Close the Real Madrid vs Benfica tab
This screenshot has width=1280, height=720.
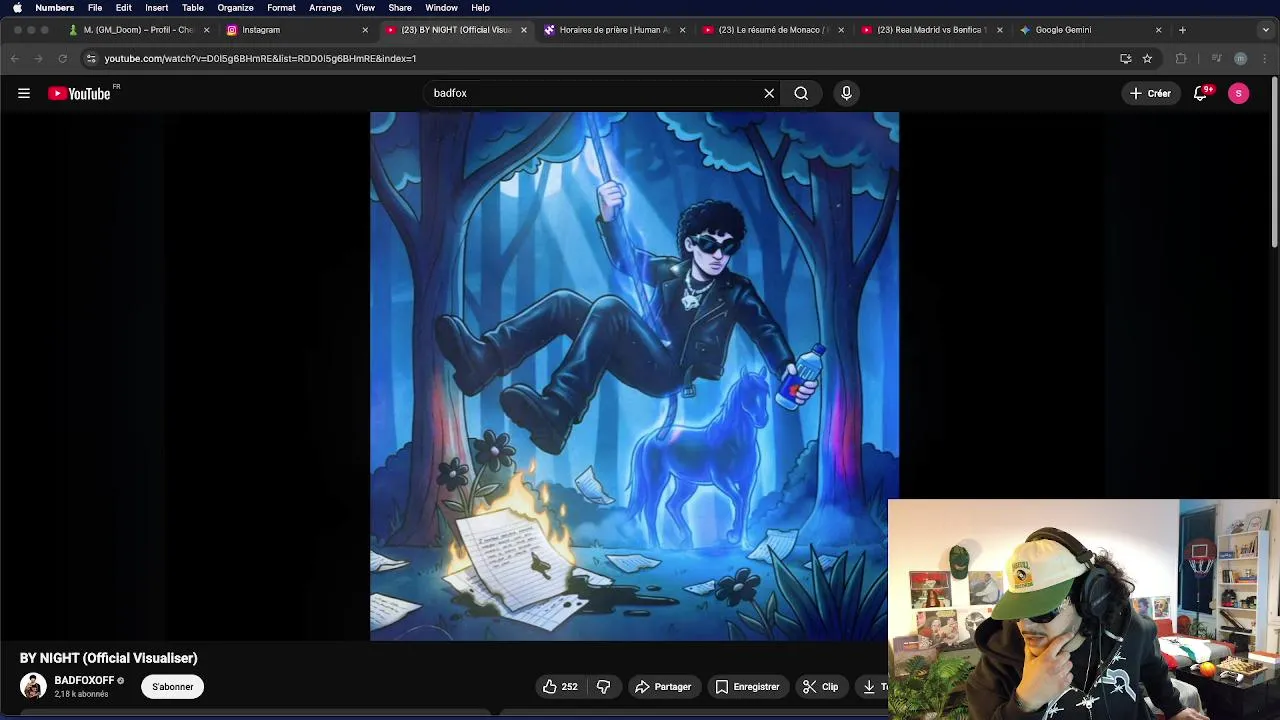(999, 30)
